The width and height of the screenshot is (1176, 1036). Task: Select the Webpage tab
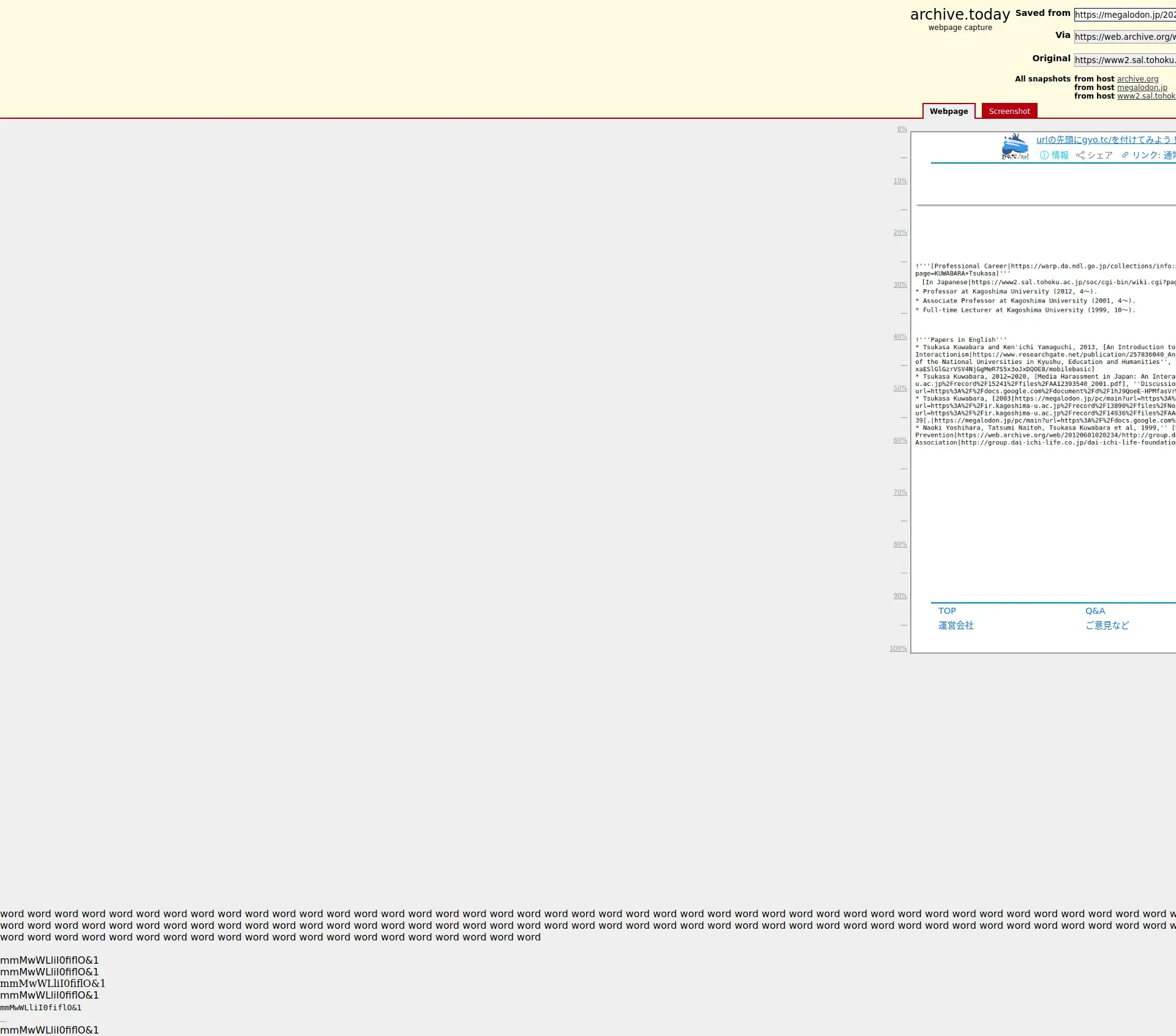pos(948,112)
